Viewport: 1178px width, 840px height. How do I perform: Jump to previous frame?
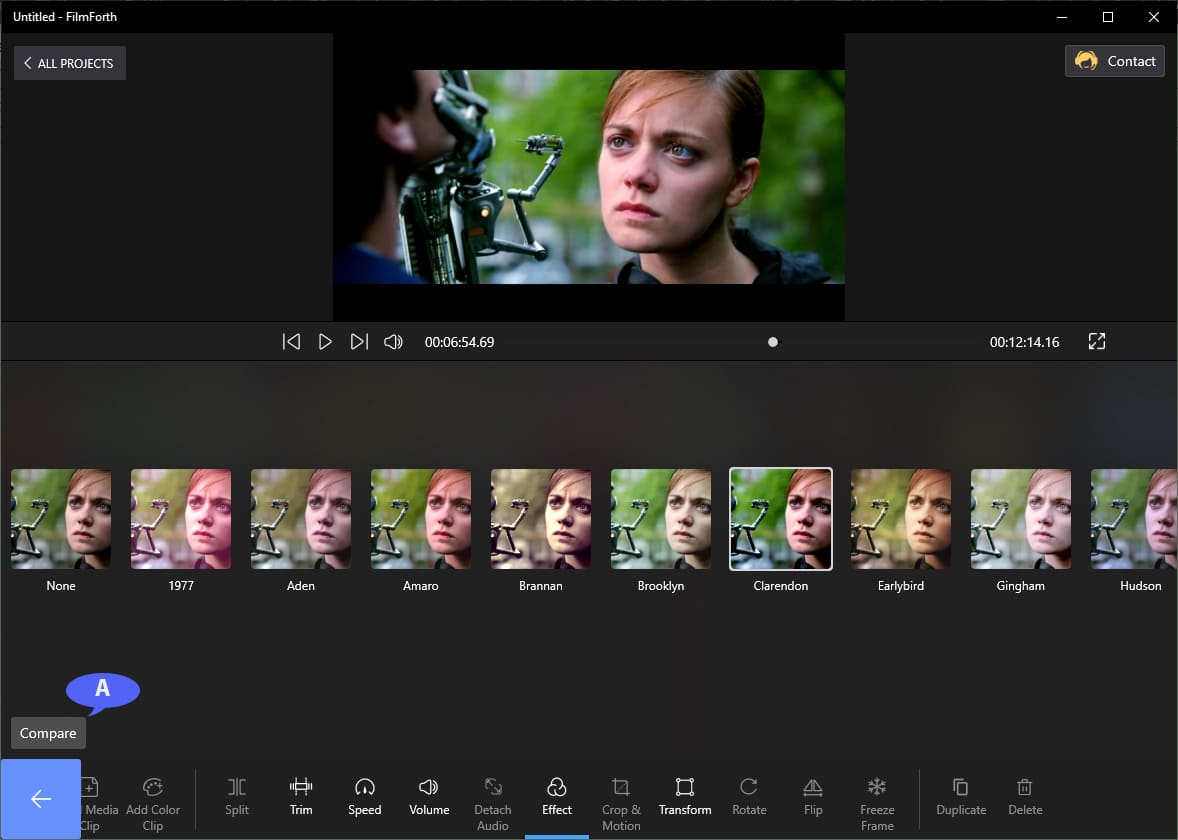point(291,342)
